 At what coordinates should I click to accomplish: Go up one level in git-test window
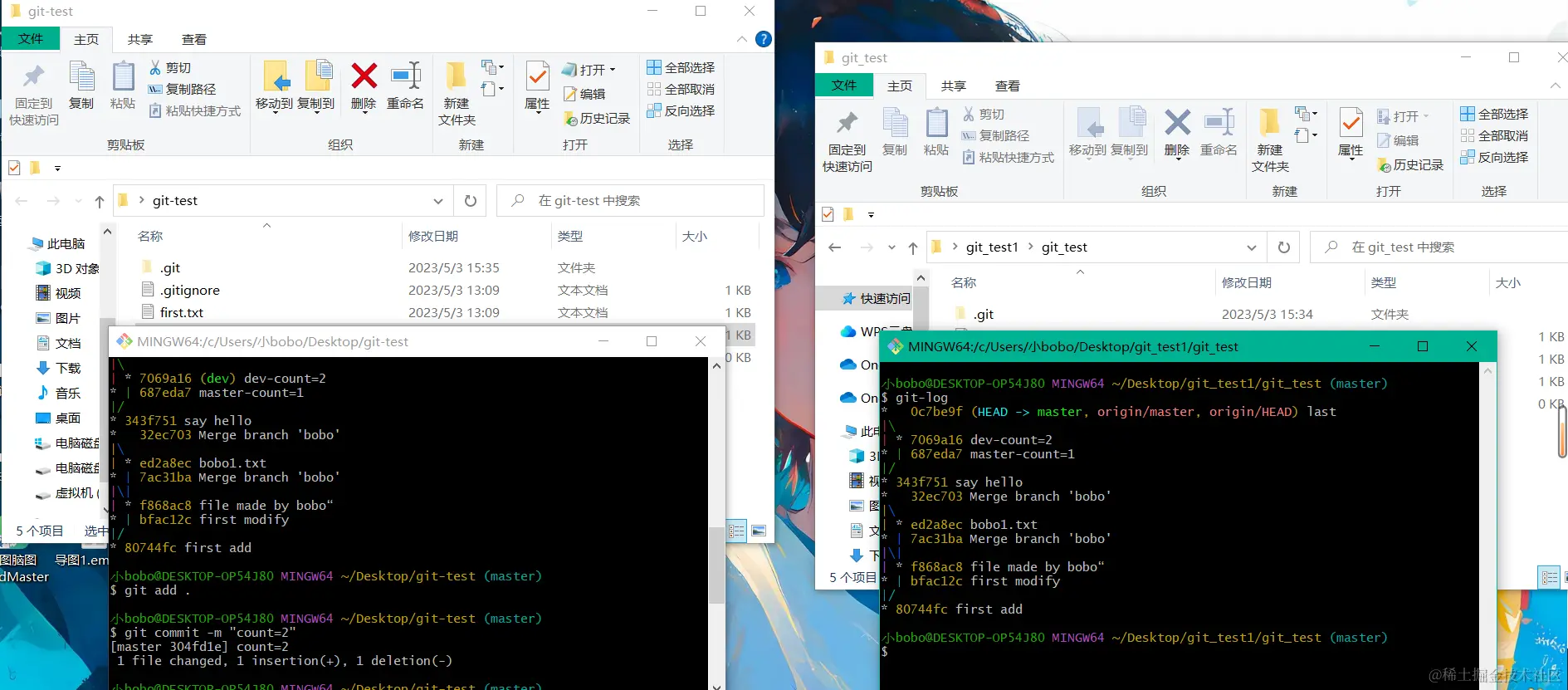[x=100, y=201]
